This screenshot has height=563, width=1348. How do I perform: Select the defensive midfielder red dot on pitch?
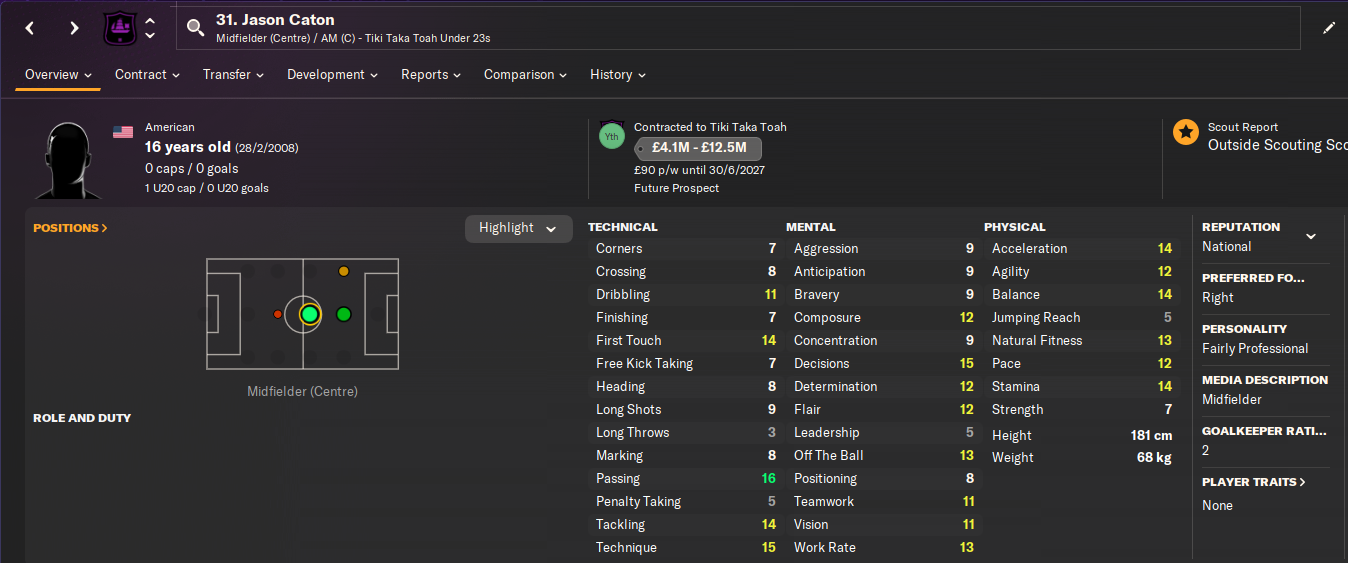[x=277, y=315]
